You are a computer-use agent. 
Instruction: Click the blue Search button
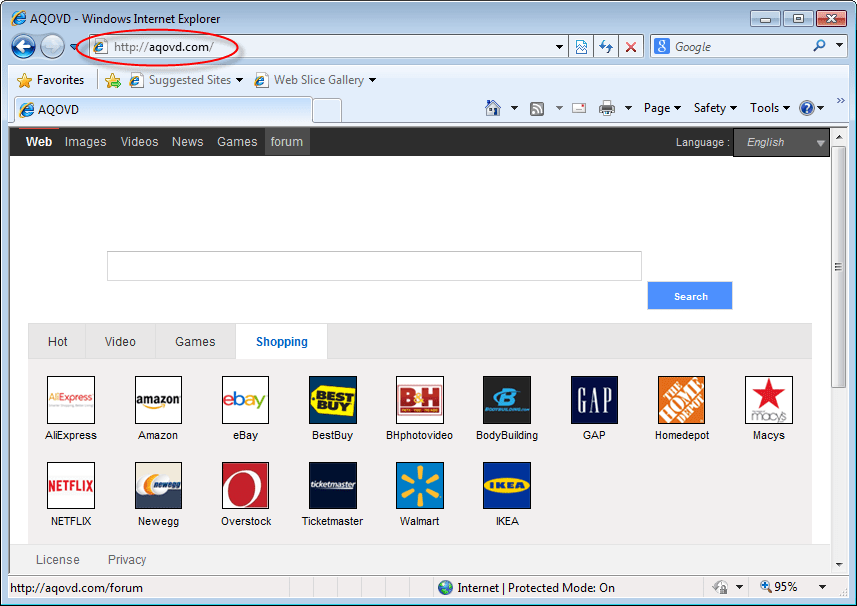tap(690, 296)
